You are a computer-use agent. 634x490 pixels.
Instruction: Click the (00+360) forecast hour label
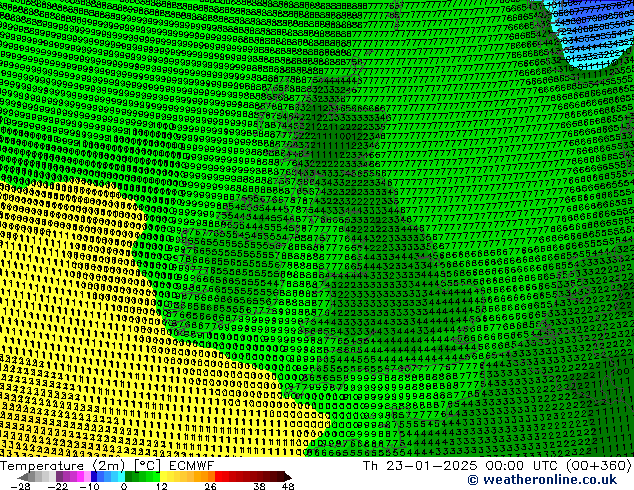tap(598, 466)
